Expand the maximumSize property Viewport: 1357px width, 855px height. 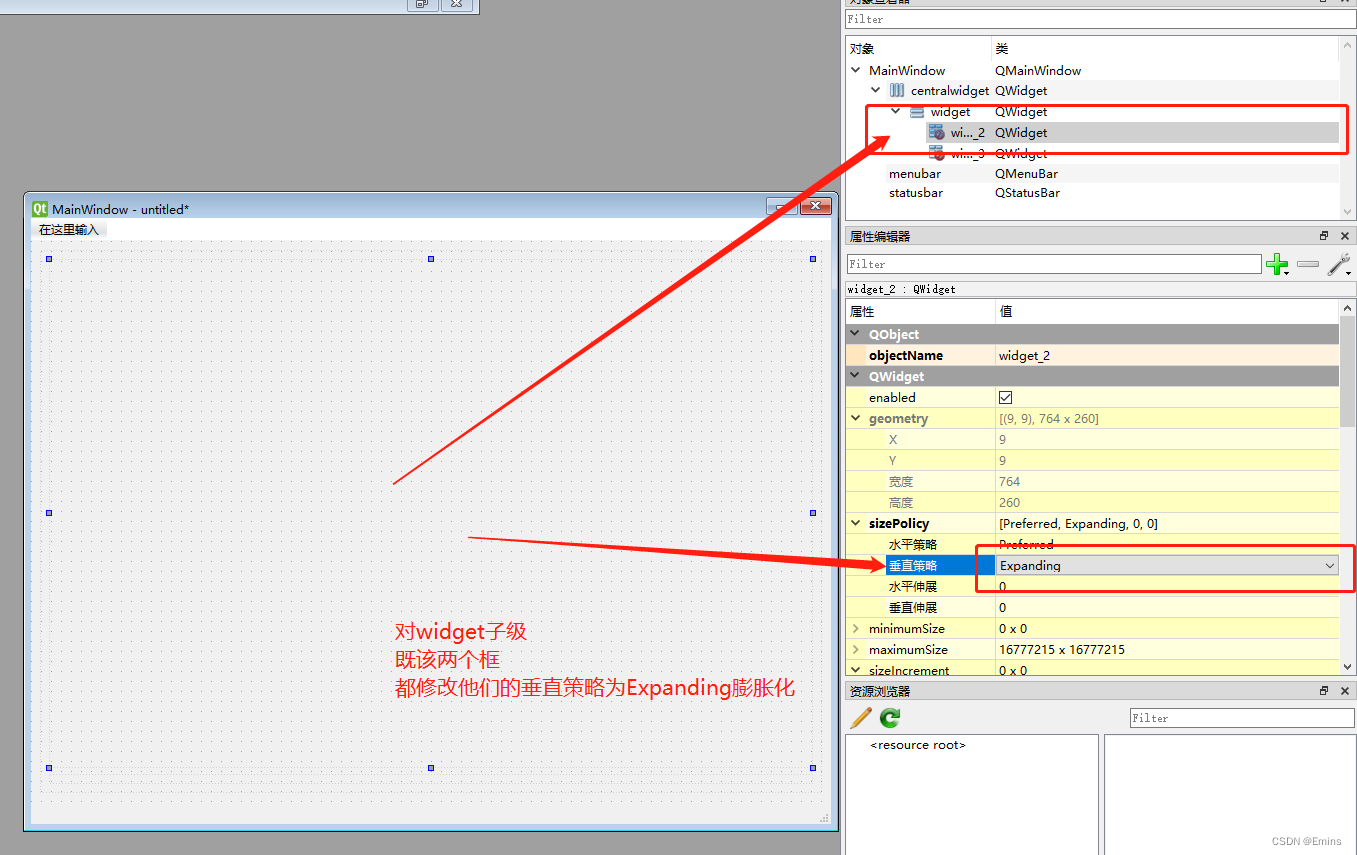click(x=856, y=649)
